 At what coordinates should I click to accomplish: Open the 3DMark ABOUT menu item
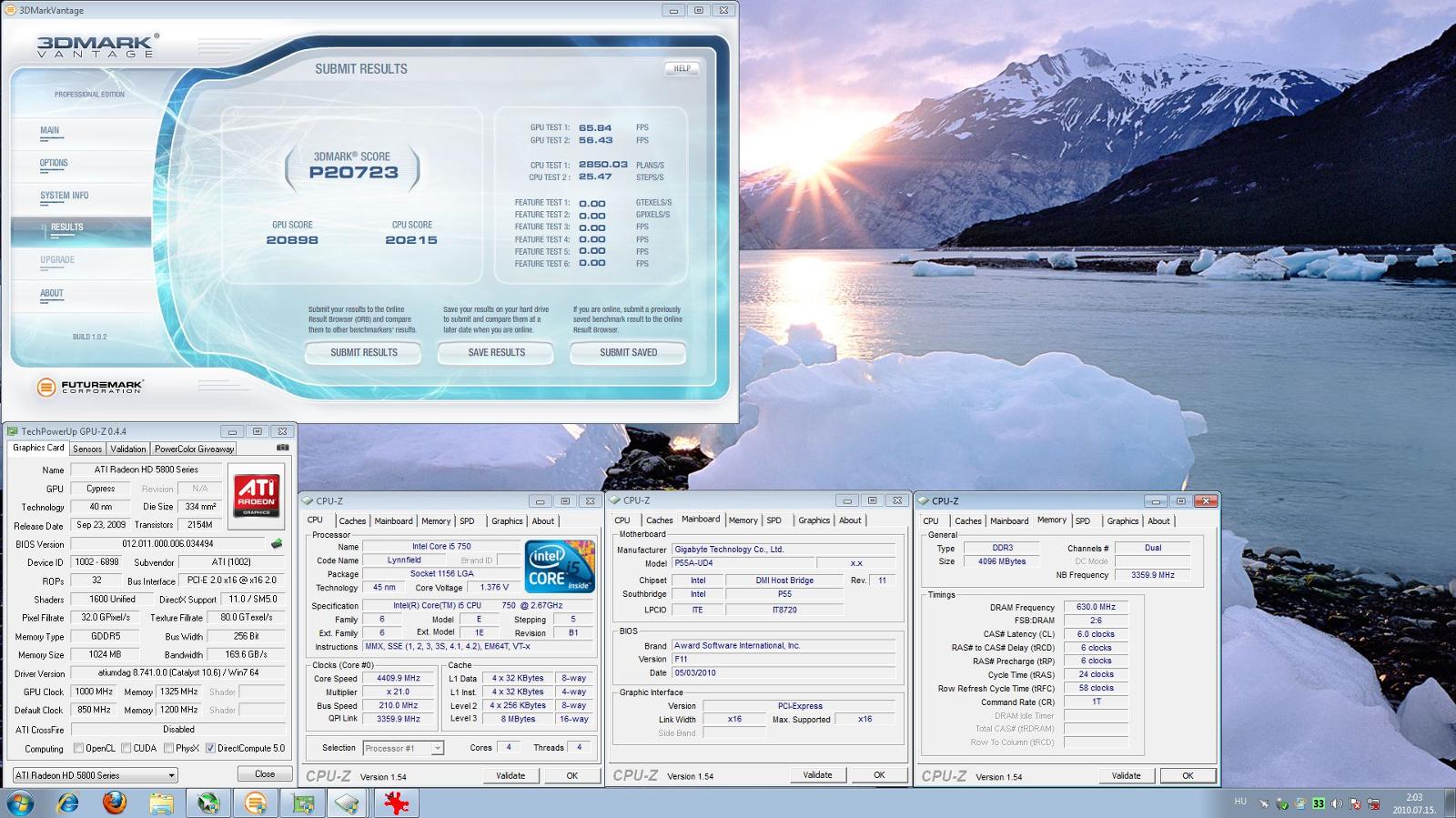tap(52, 293)
